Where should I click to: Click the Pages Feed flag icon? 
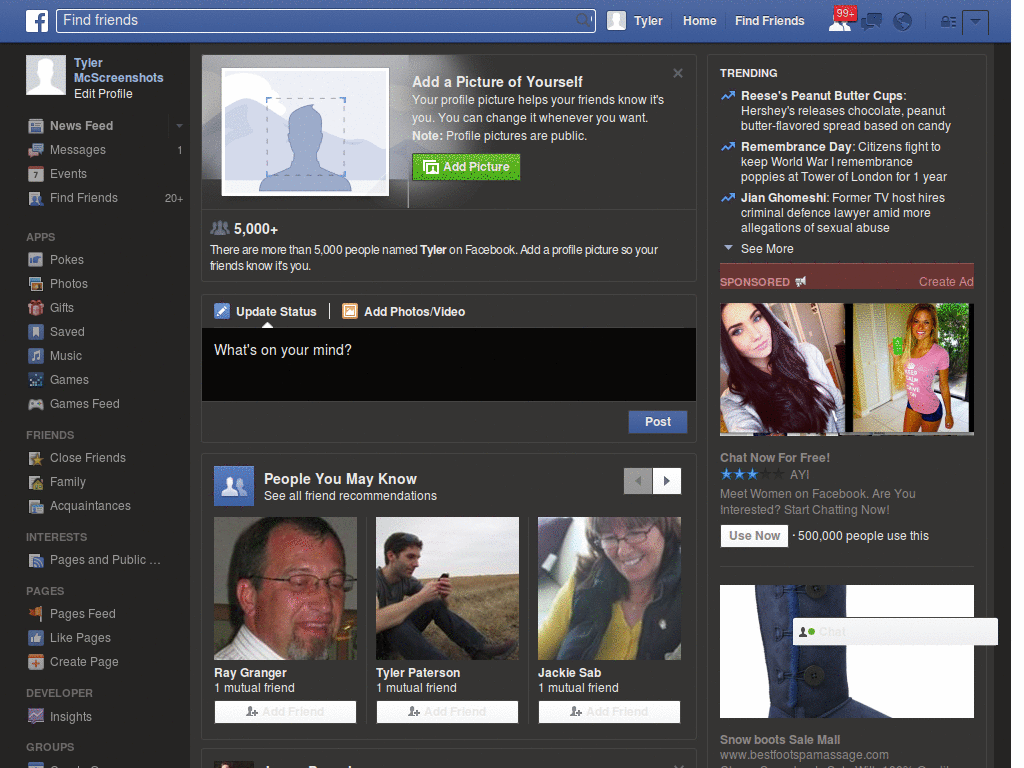(x=36, y=614)
